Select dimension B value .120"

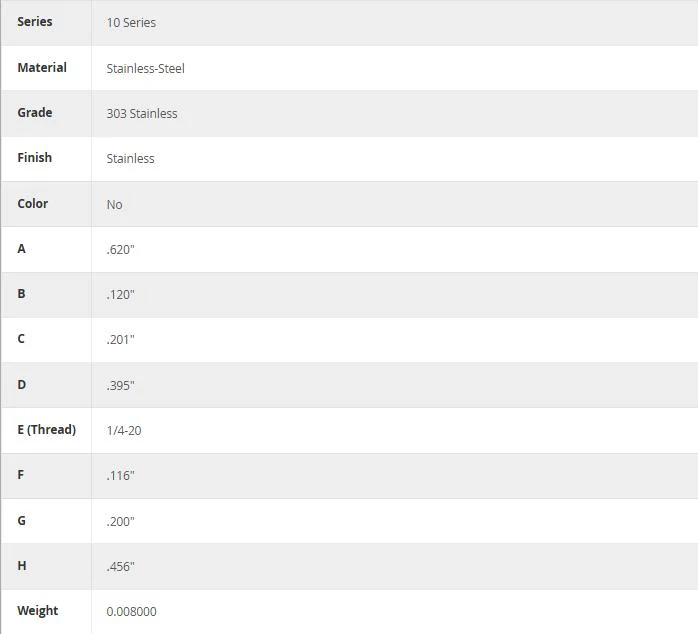point(120,294)
